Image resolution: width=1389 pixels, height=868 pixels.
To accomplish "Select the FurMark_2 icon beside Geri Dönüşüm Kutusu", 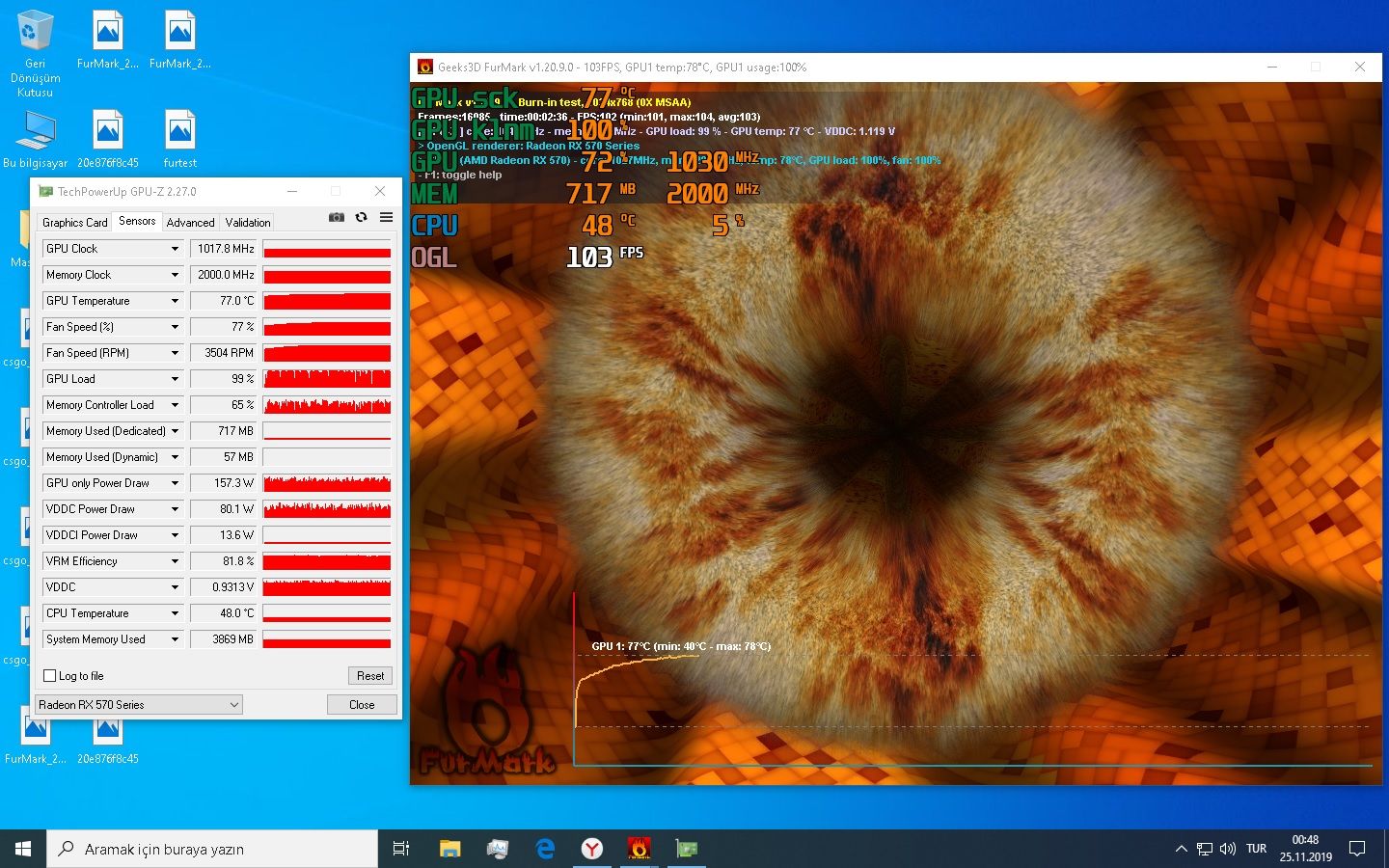I will point(108,41).
